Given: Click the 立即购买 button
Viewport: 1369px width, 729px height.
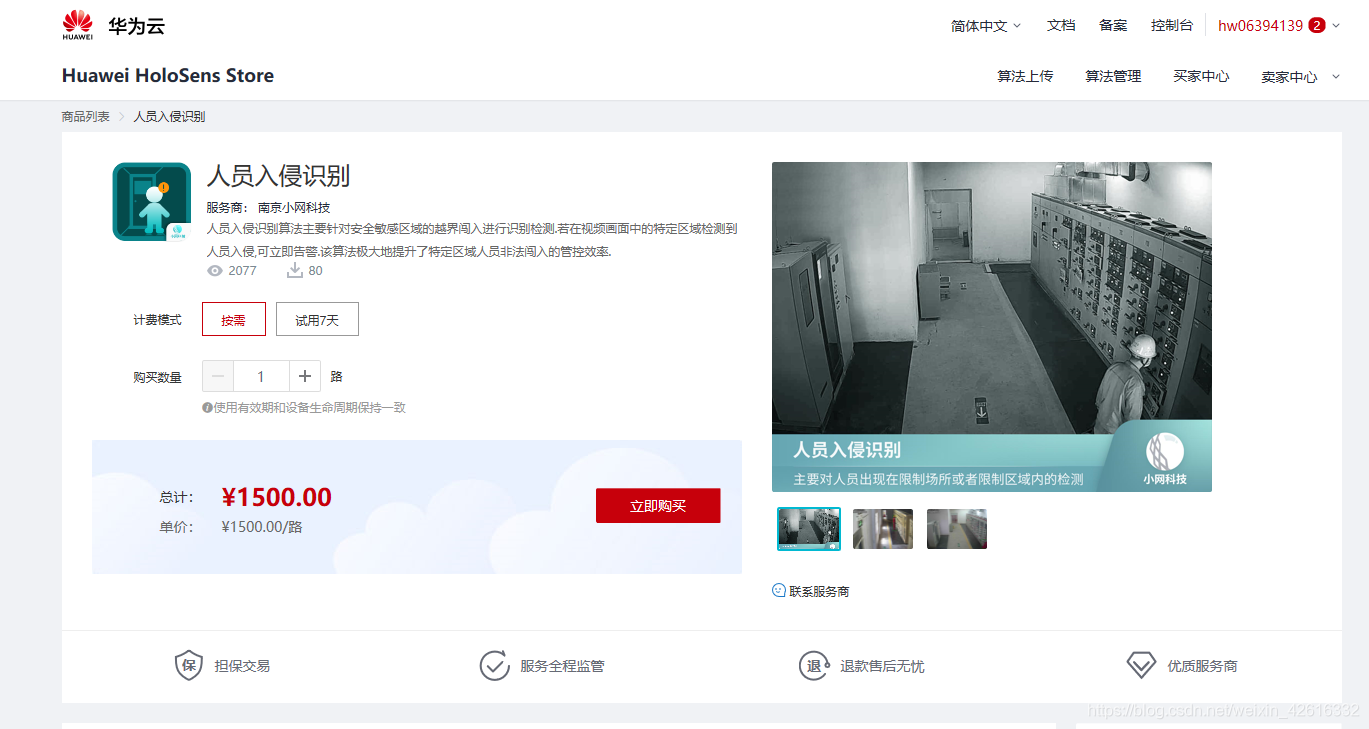Looking at the screenshot, I should click(x=658, y=505).
